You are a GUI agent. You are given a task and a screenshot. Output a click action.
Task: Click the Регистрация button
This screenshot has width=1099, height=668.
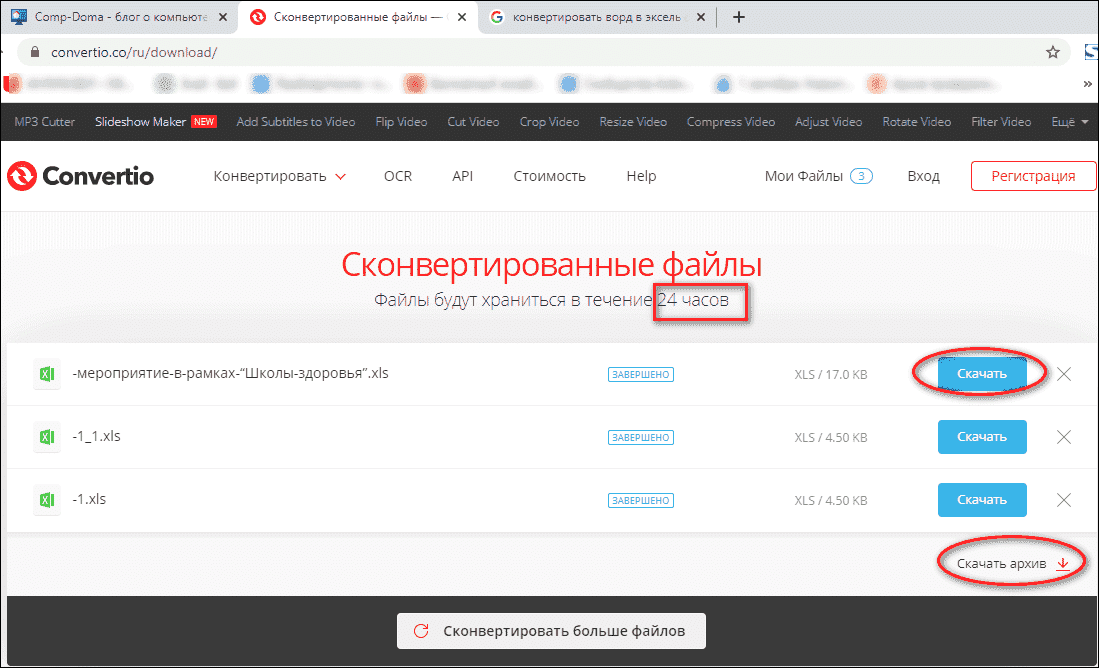[1033, 175]
